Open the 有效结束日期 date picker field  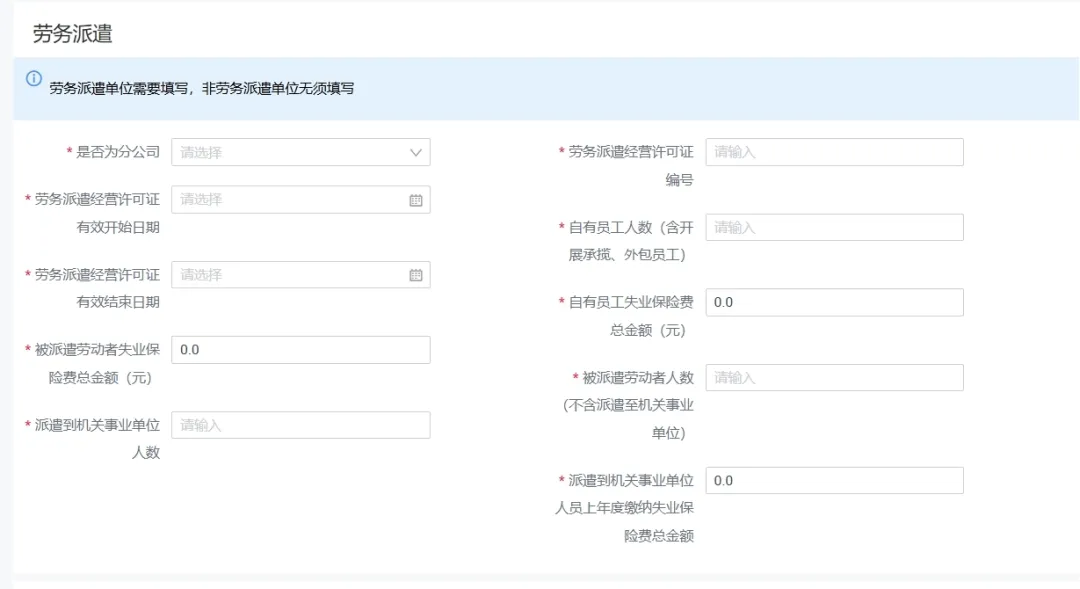[x=290, y=275]
